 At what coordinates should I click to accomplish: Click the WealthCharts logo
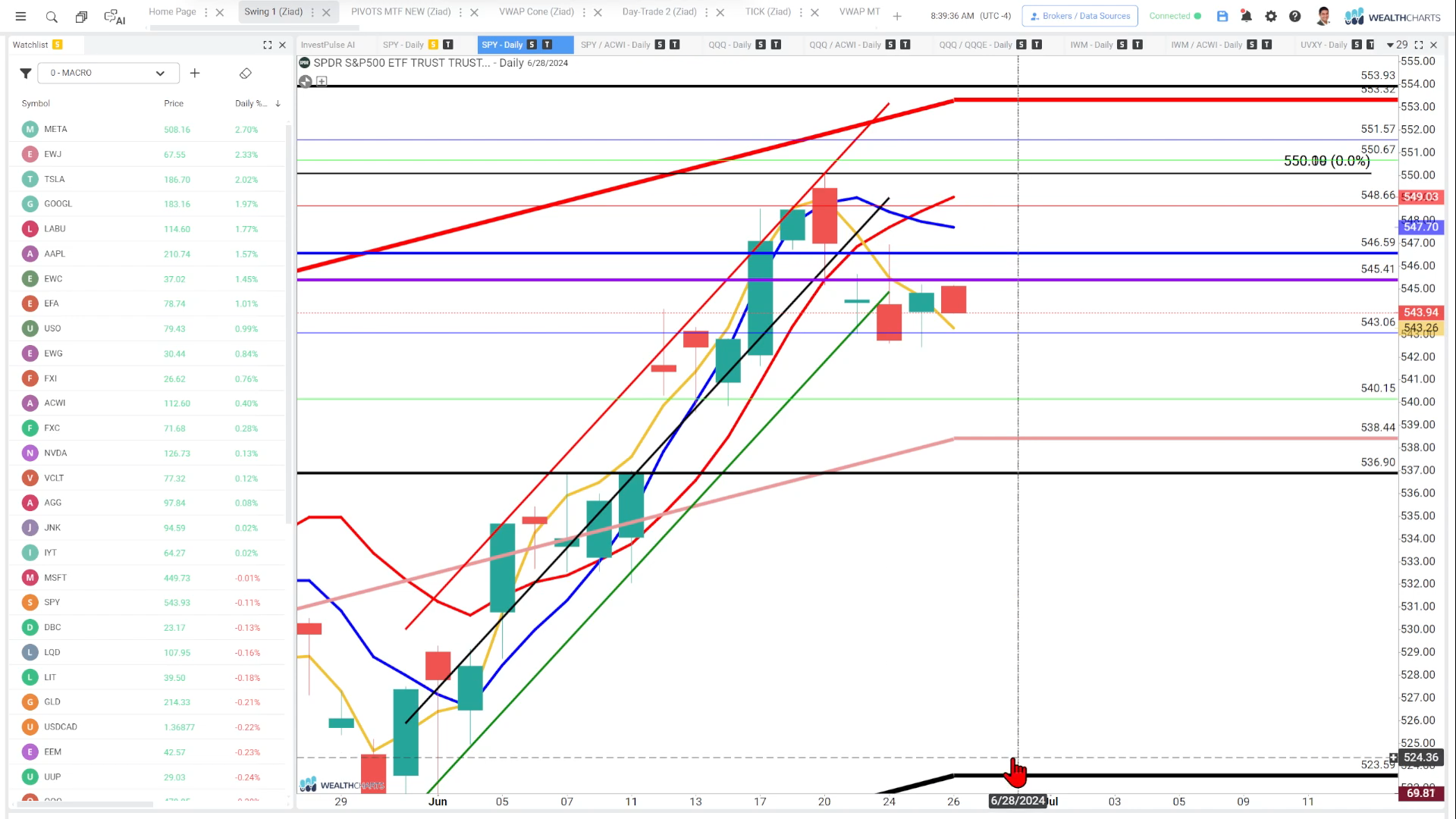click(1393, 17)
